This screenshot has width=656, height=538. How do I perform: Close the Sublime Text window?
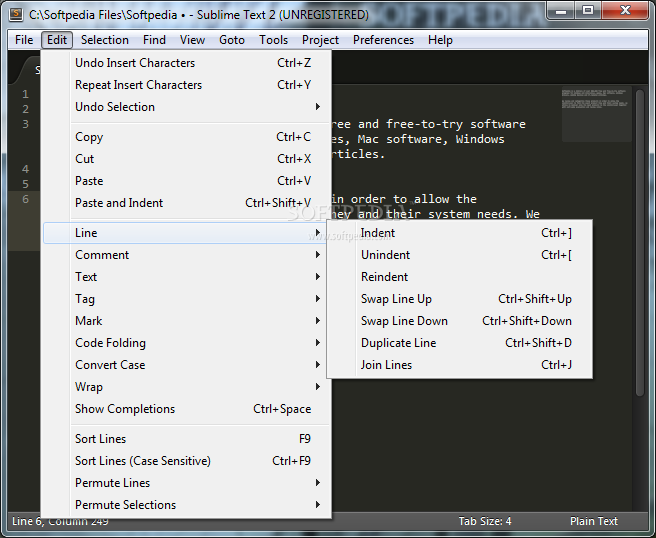click(625, 11)
